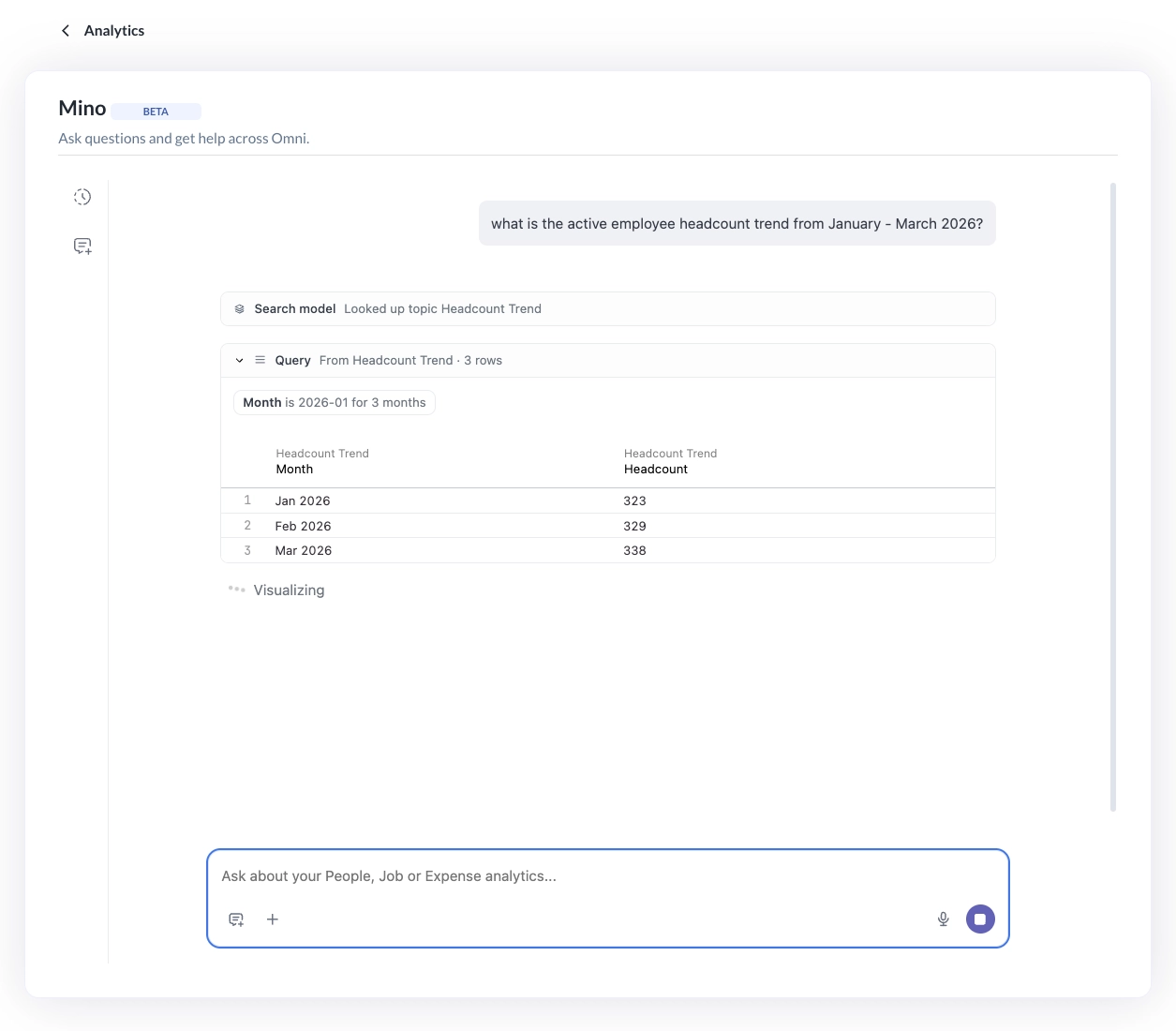Click the chat vertical scrollbar
Screen dimensions: 1176x1031
[x=1113, y=497]
